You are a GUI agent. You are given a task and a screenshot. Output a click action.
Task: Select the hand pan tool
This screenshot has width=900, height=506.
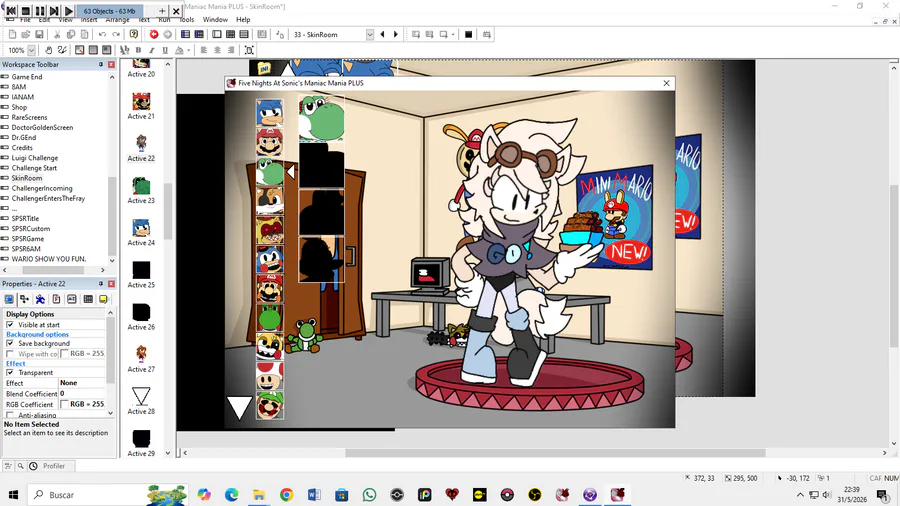[x=49, y=50]
